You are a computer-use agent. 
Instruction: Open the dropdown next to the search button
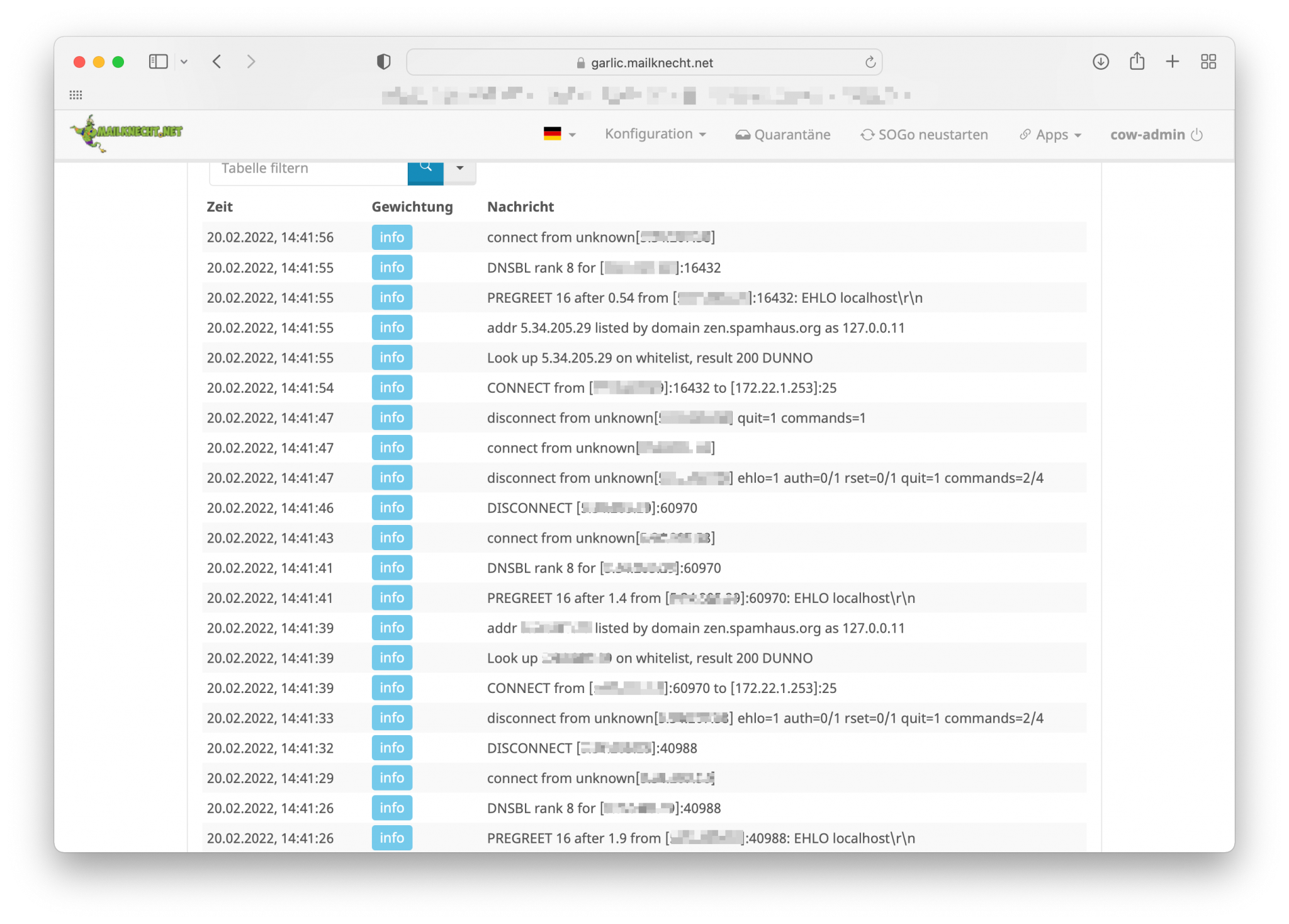point(460,168)
